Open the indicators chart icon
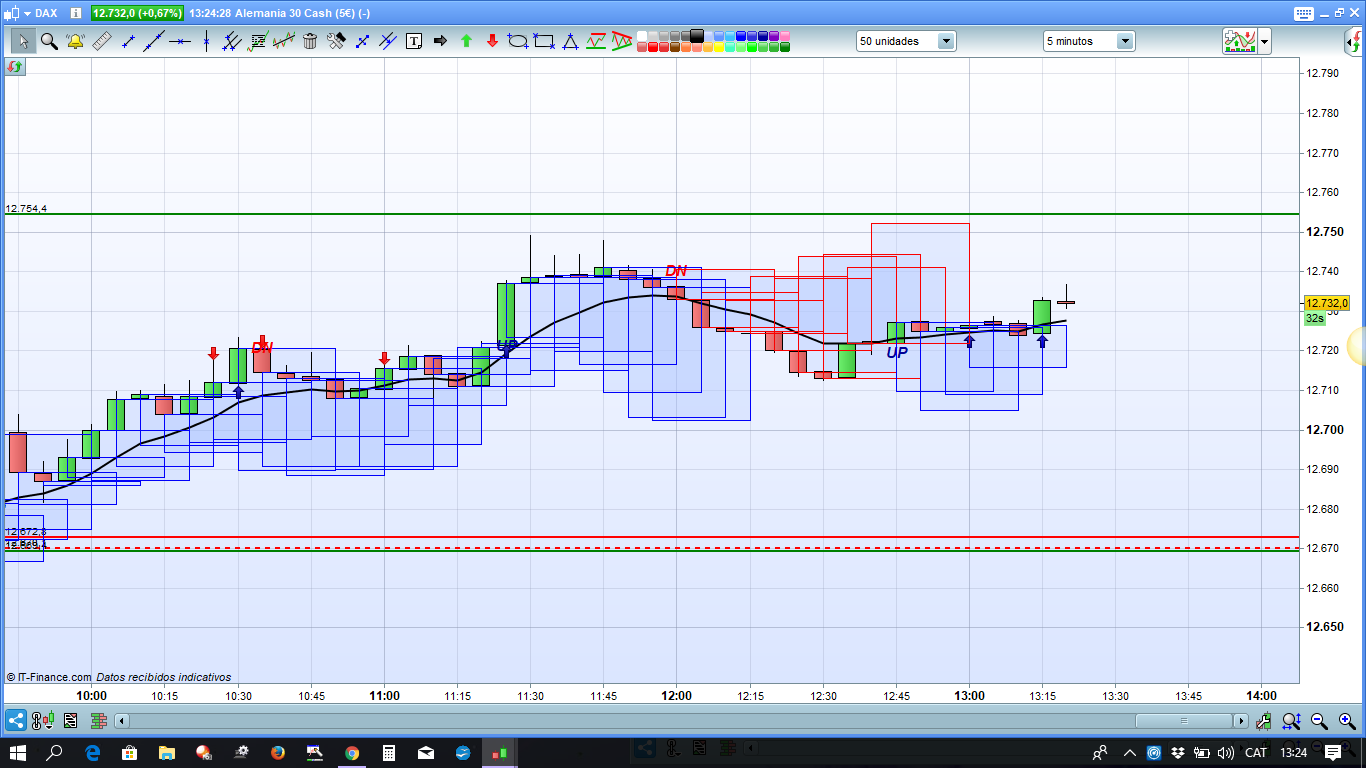This screenshot has width=1366, height=768. click(x=1240, y=41)
